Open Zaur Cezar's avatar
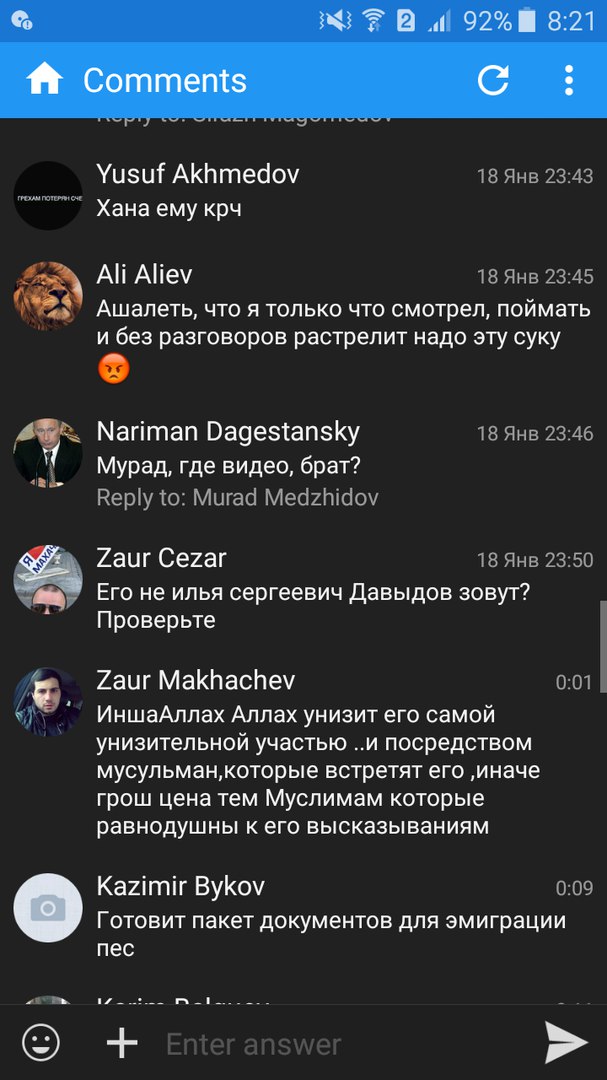 point(48,579)
